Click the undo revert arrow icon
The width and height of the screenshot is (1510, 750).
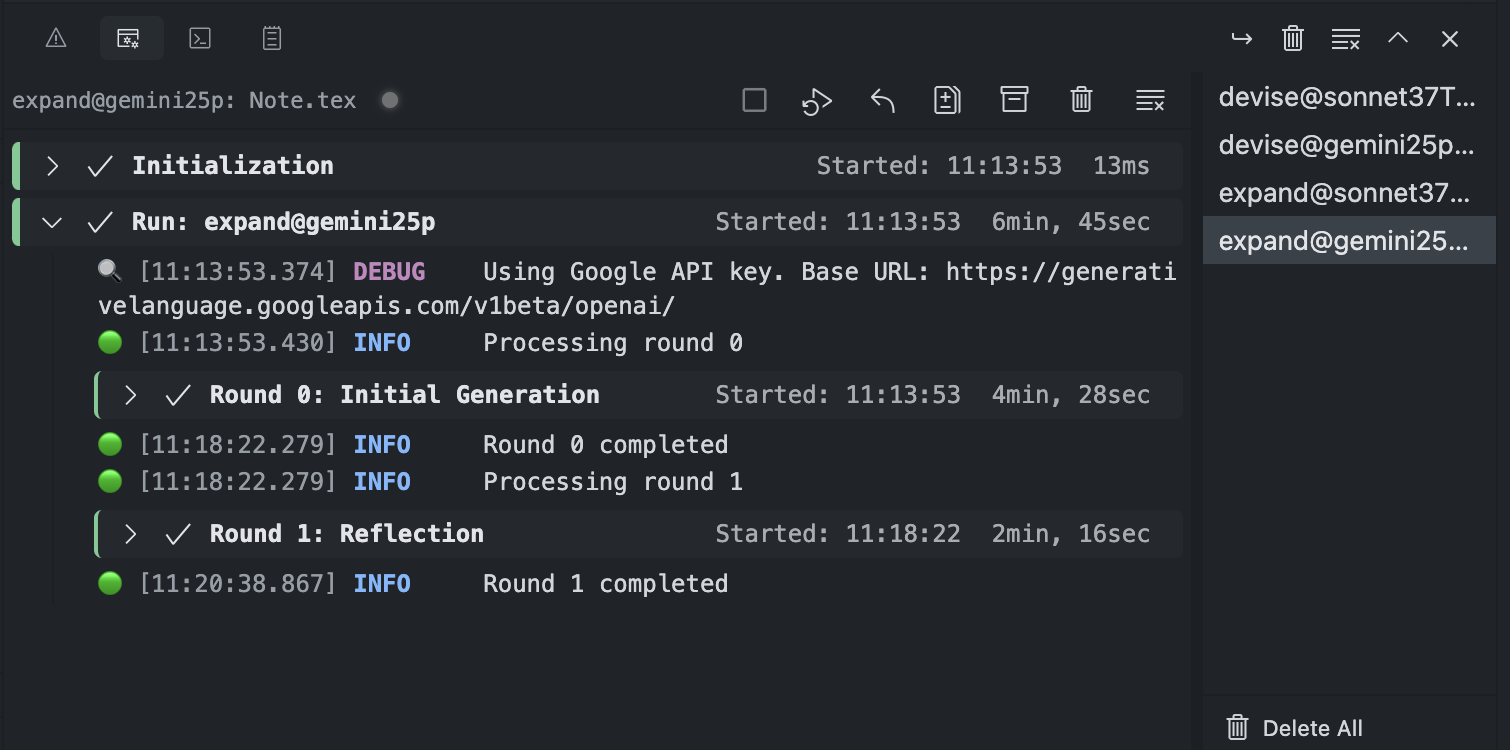[882, 100]
